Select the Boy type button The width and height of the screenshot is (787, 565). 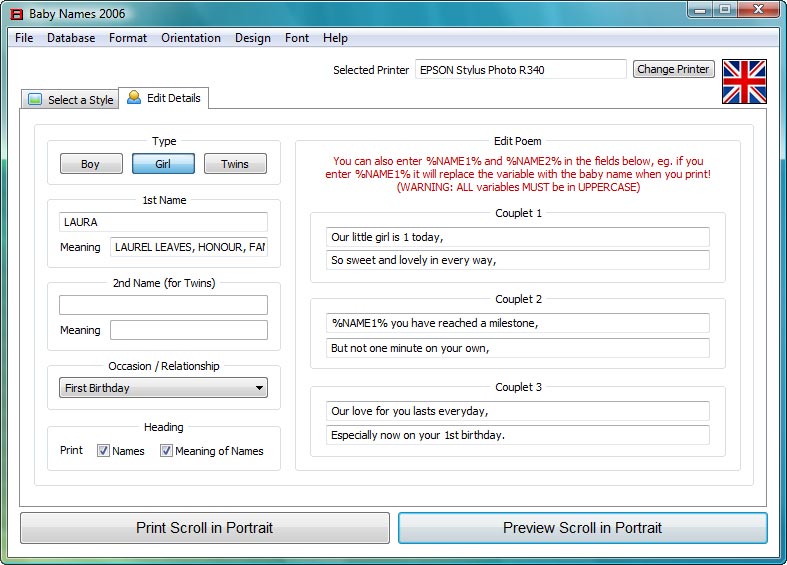click(91, 164)
